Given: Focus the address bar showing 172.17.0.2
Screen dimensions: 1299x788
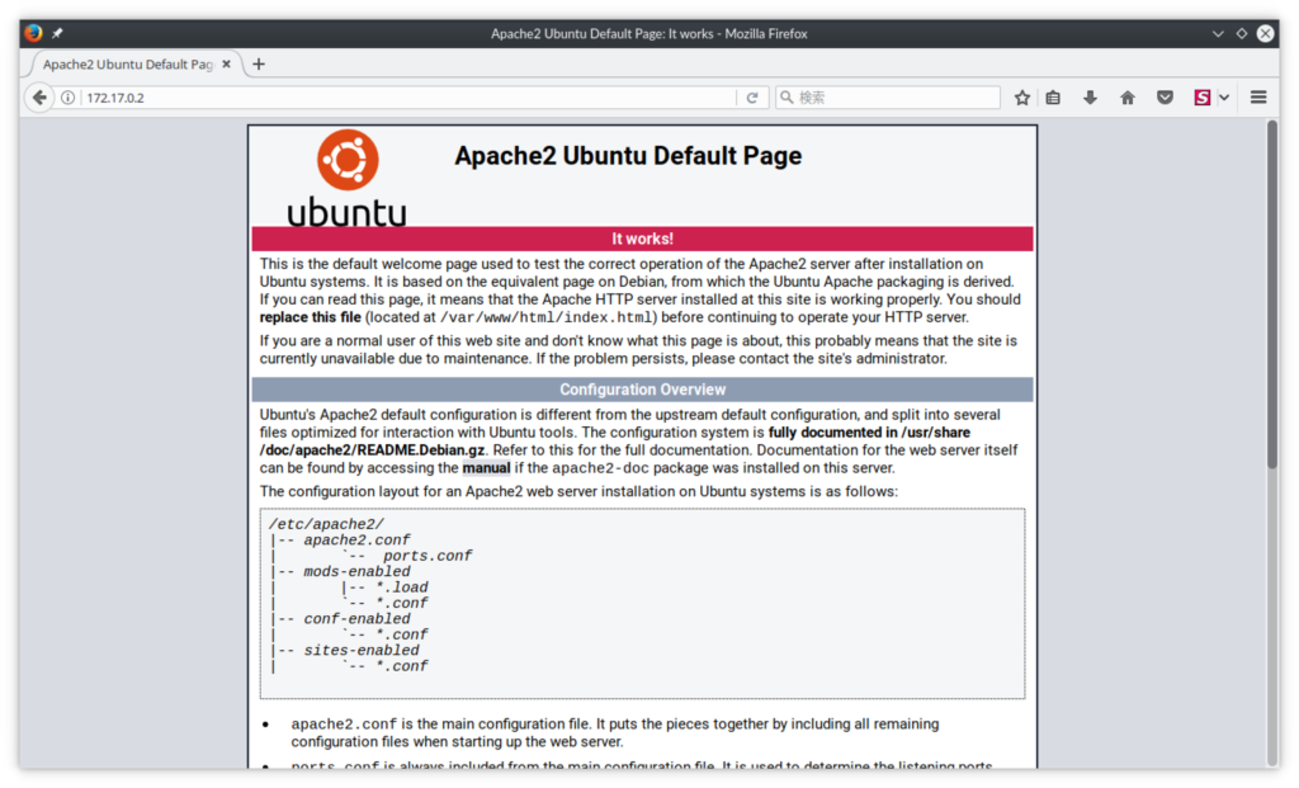Looking at the screenshot, I should 410,98.
